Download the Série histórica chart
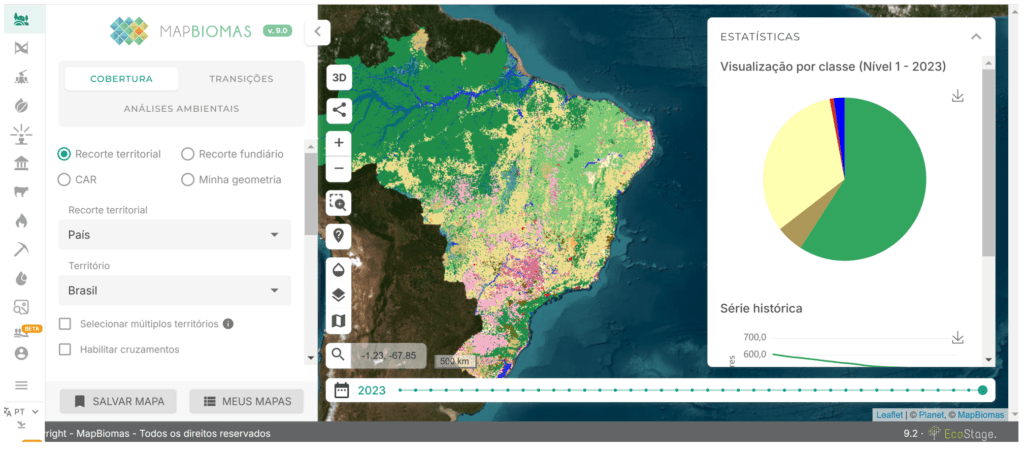The image size is (1024, 450). (x=957, y=338)
